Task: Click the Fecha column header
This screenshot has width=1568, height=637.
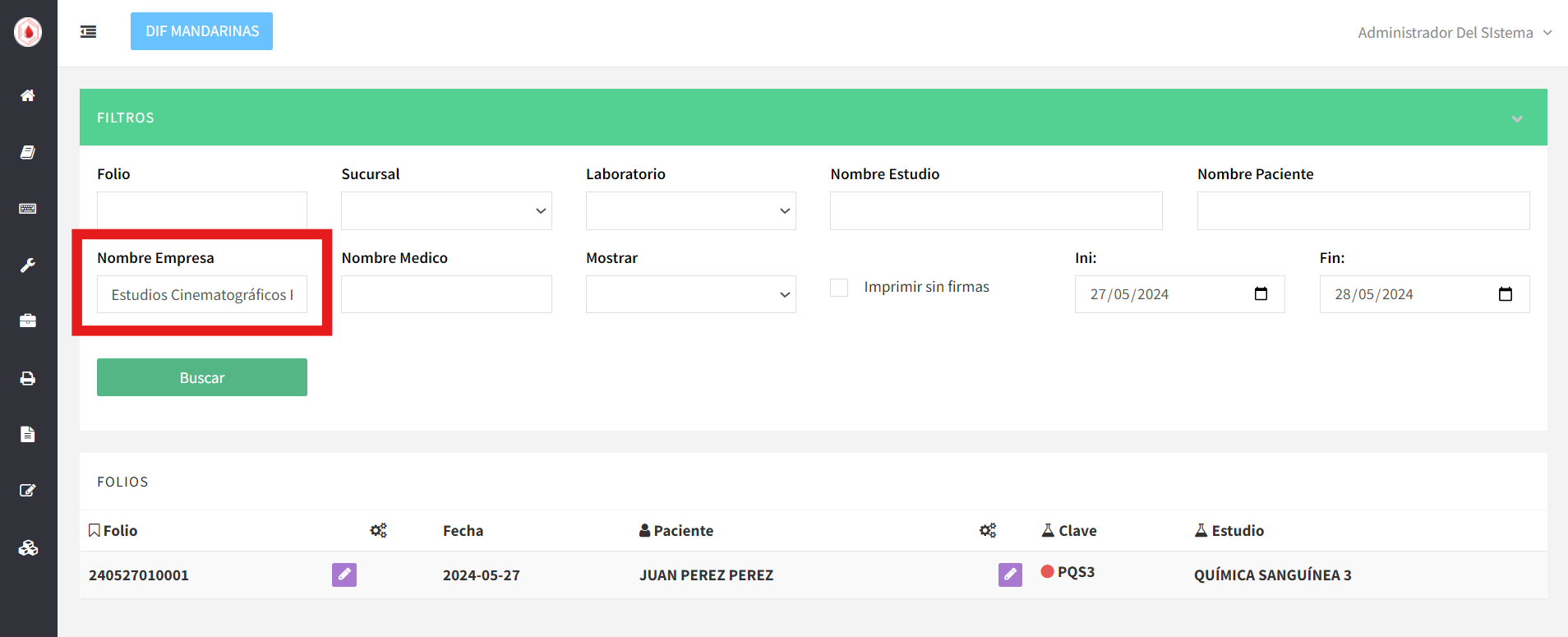Action: coord(463,531)
